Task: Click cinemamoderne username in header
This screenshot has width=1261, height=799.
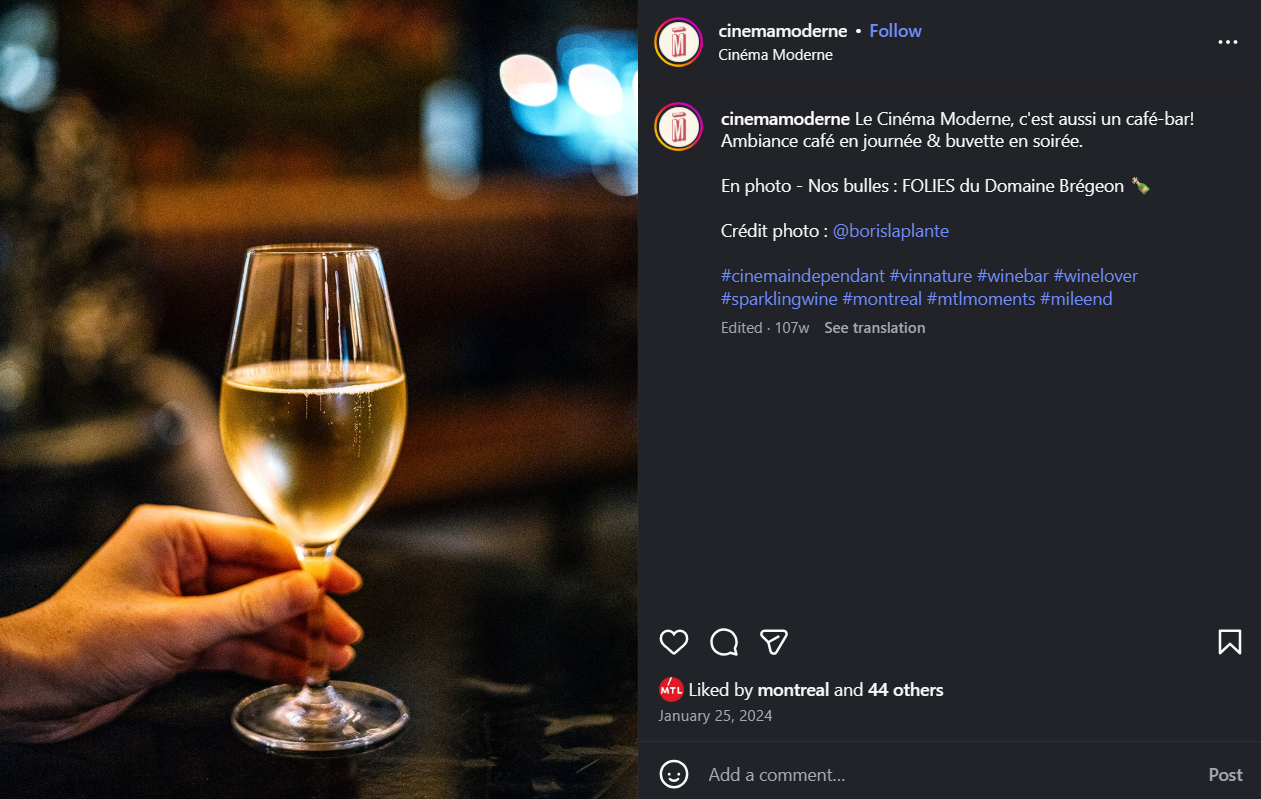Action: (x=782, y=31)
